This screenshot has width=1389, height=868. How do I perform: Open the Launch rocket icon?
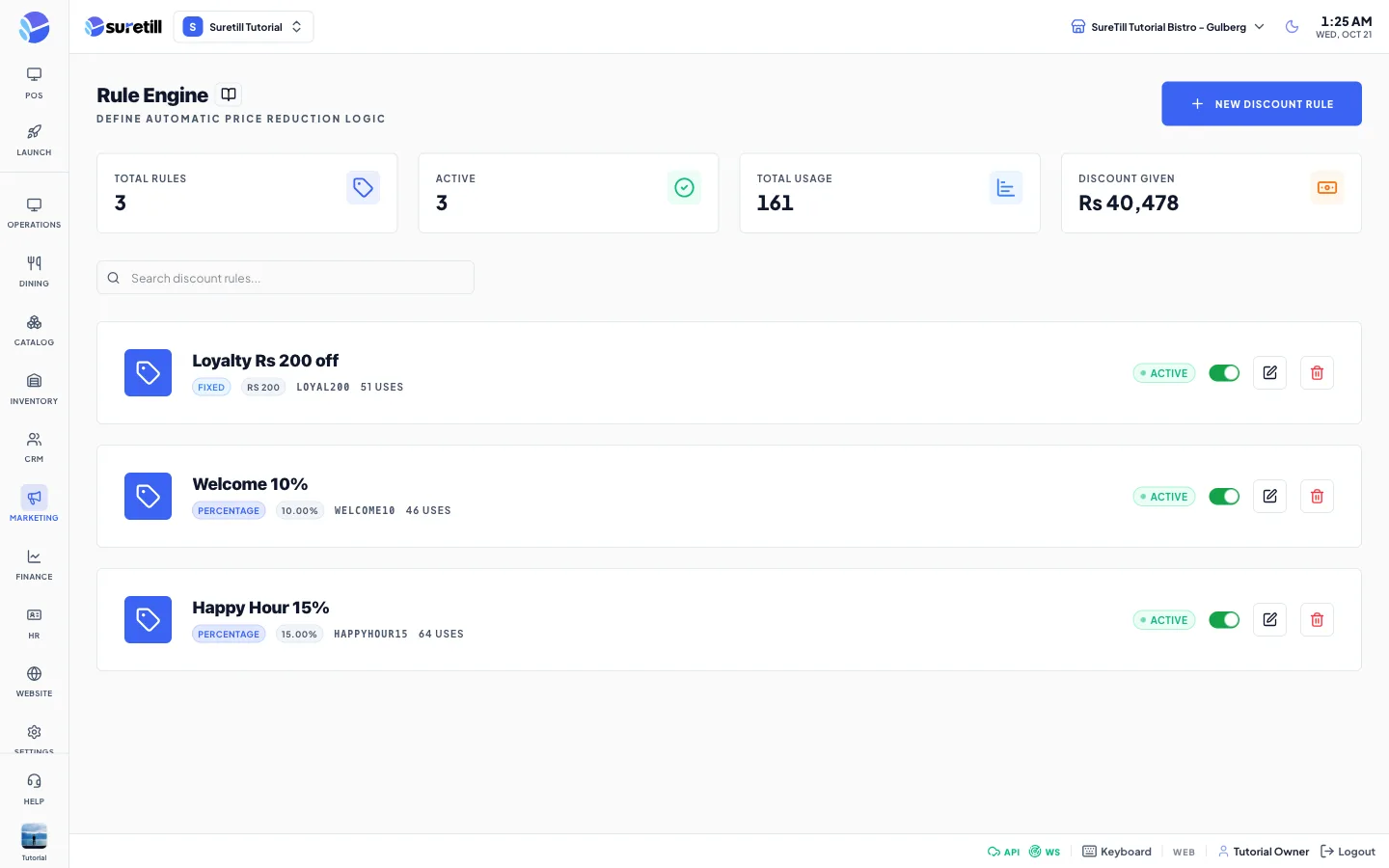(x=34, y=139)
